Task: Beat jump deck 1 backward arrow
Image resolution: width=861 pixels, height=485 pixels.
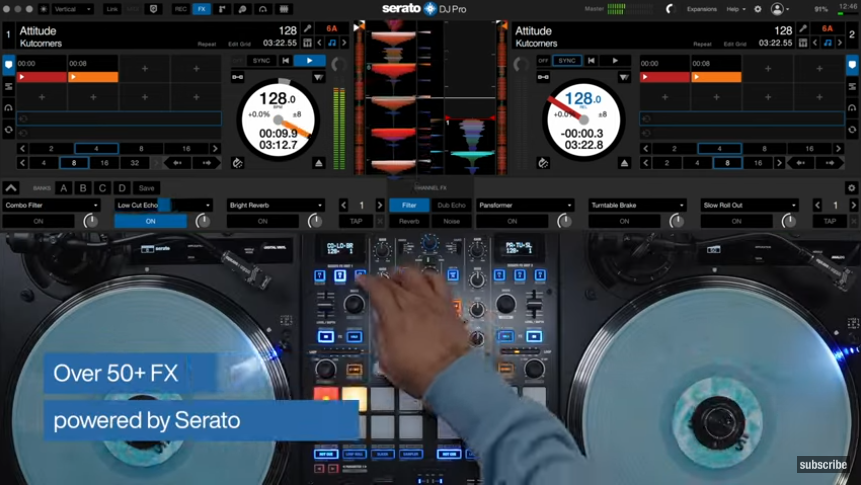Action: pyautogui.click(x=177, y=163)
